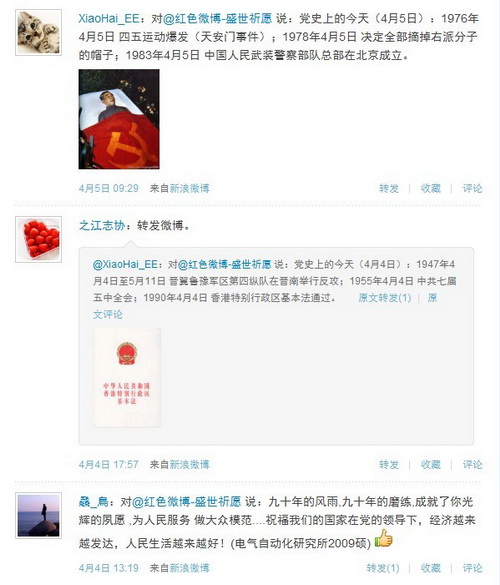Click the thumbs-up emoticon in the last post
This screenshot has height=585, width=500.
(384, 538)
